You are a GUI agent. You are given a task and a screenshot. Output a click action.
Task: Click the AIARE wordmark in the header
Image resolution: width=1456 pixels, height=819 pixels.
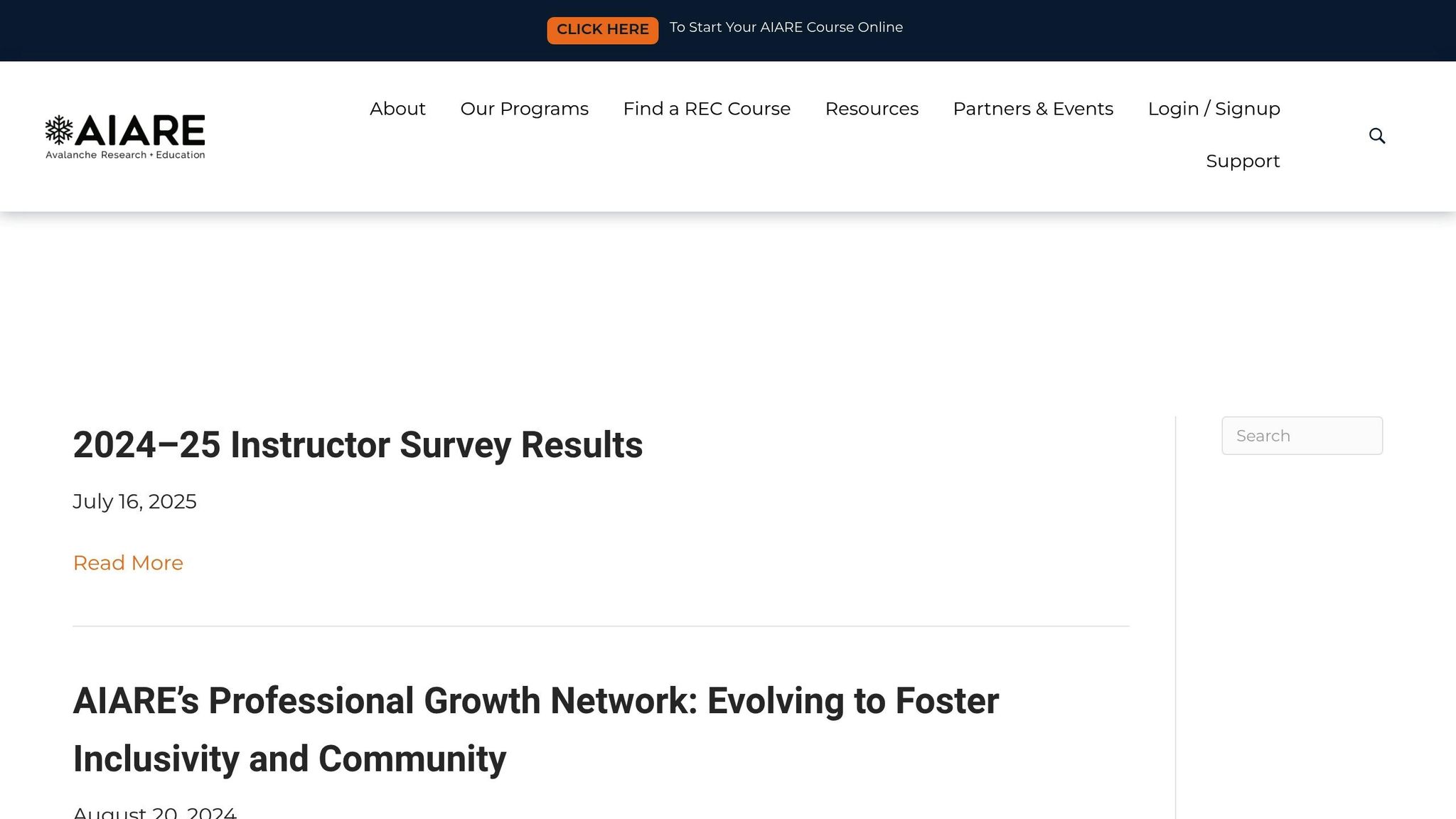pos(141,130)
